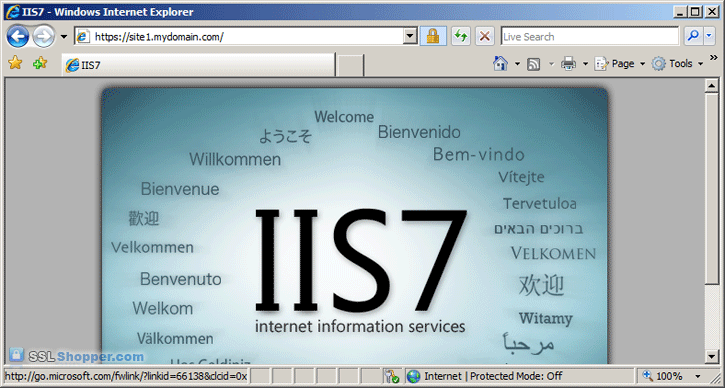This screenshot has width=725, height=388.
Task: Click Add to Favorites star-plus icon
Action: click(x=40, y=63)
